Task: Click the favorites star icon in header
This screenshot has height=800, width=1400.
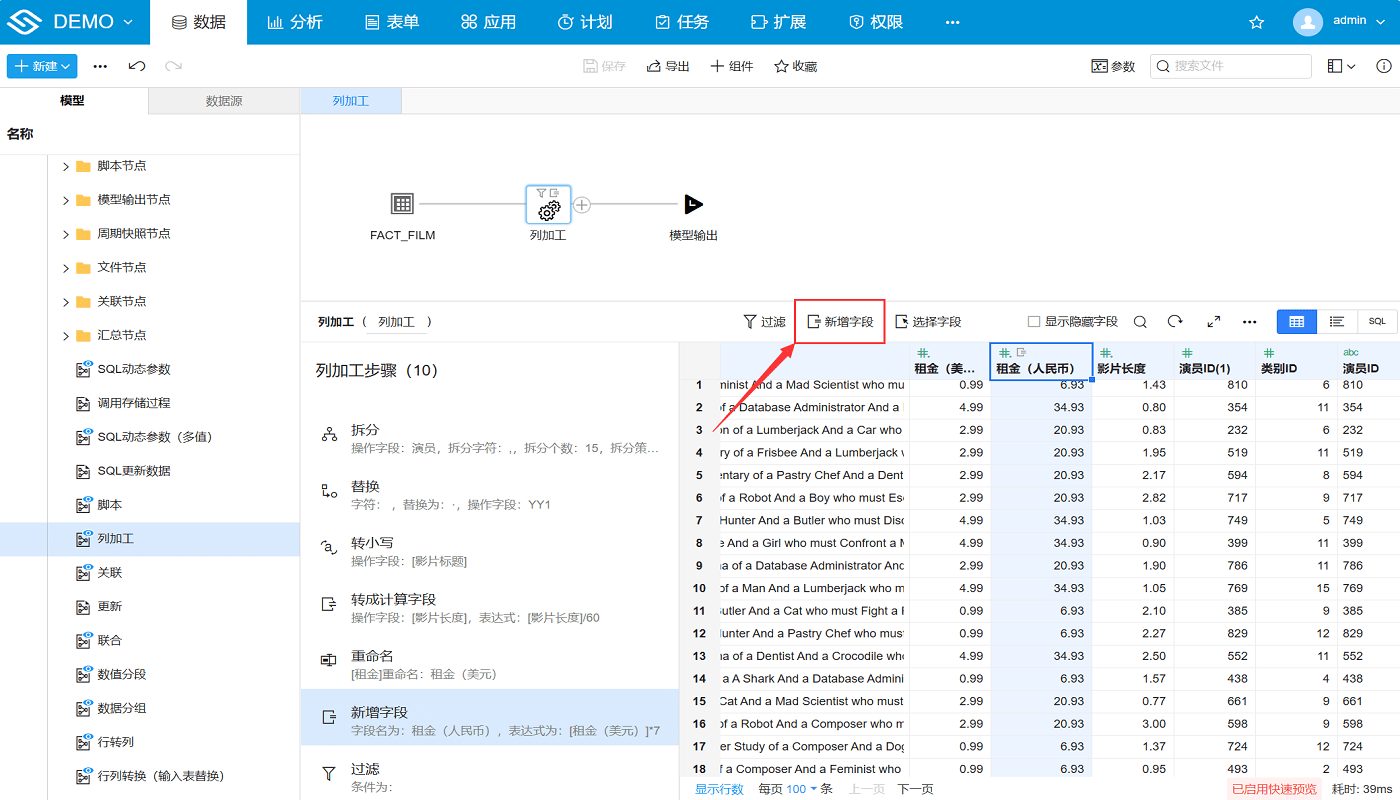Action: (x=1257, y=22)
